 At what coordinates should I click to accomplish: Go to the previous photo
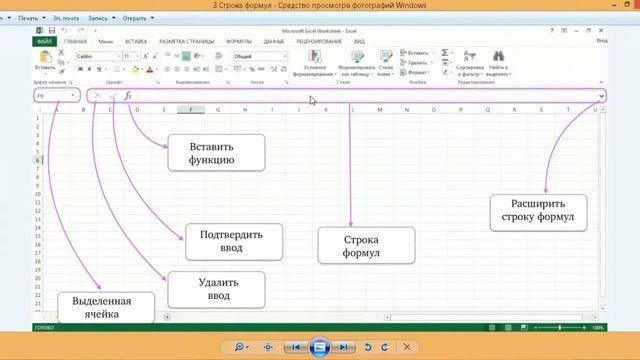point(296,347)
